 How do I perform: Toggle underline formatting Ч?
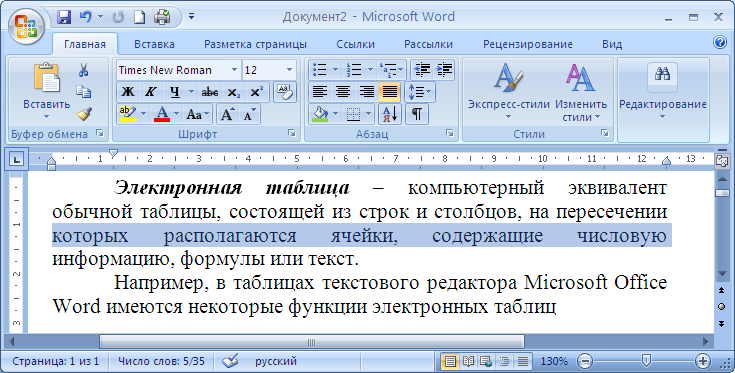tap(175, 92)
